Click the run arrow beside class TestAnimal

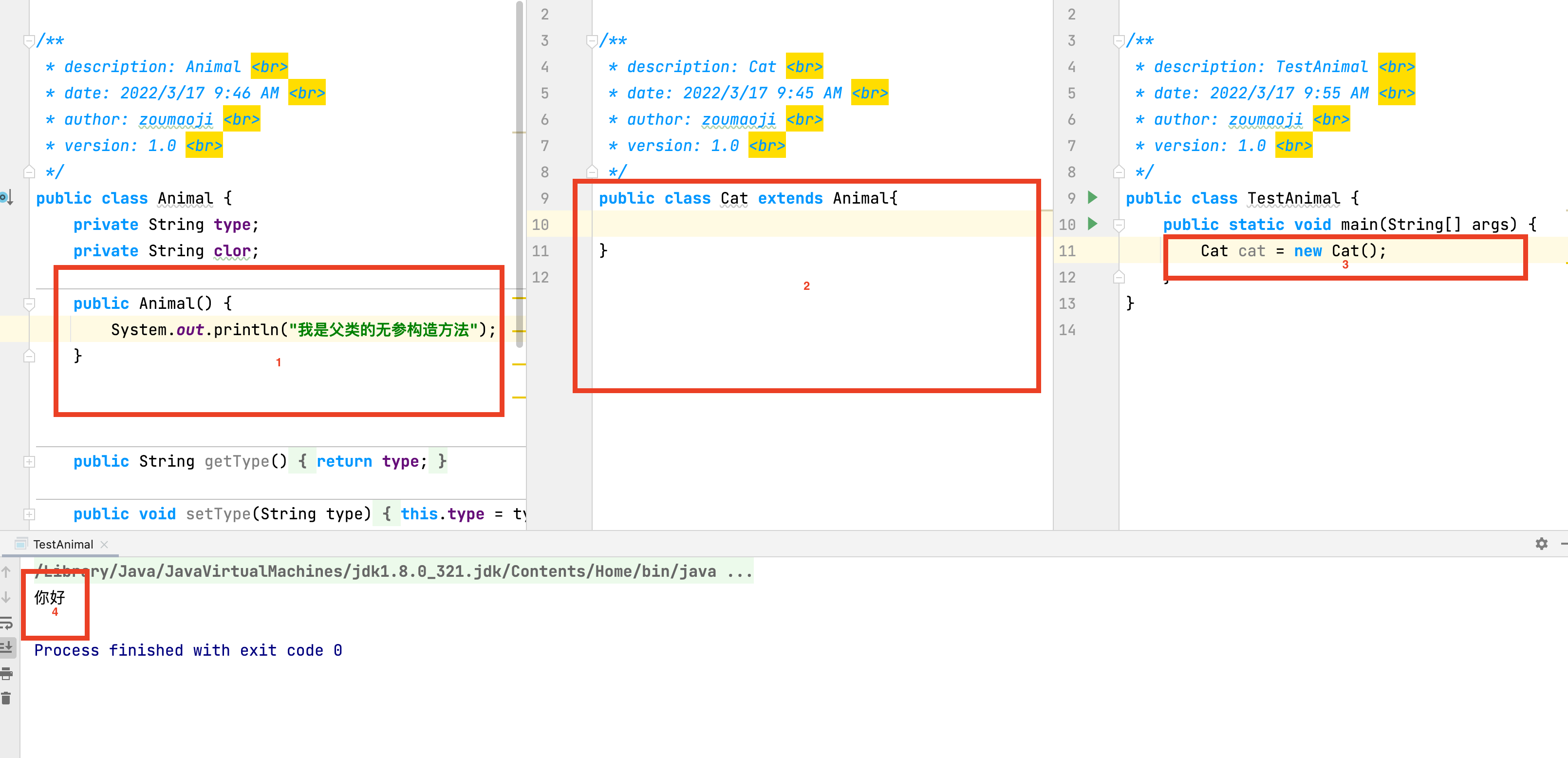1093,197
